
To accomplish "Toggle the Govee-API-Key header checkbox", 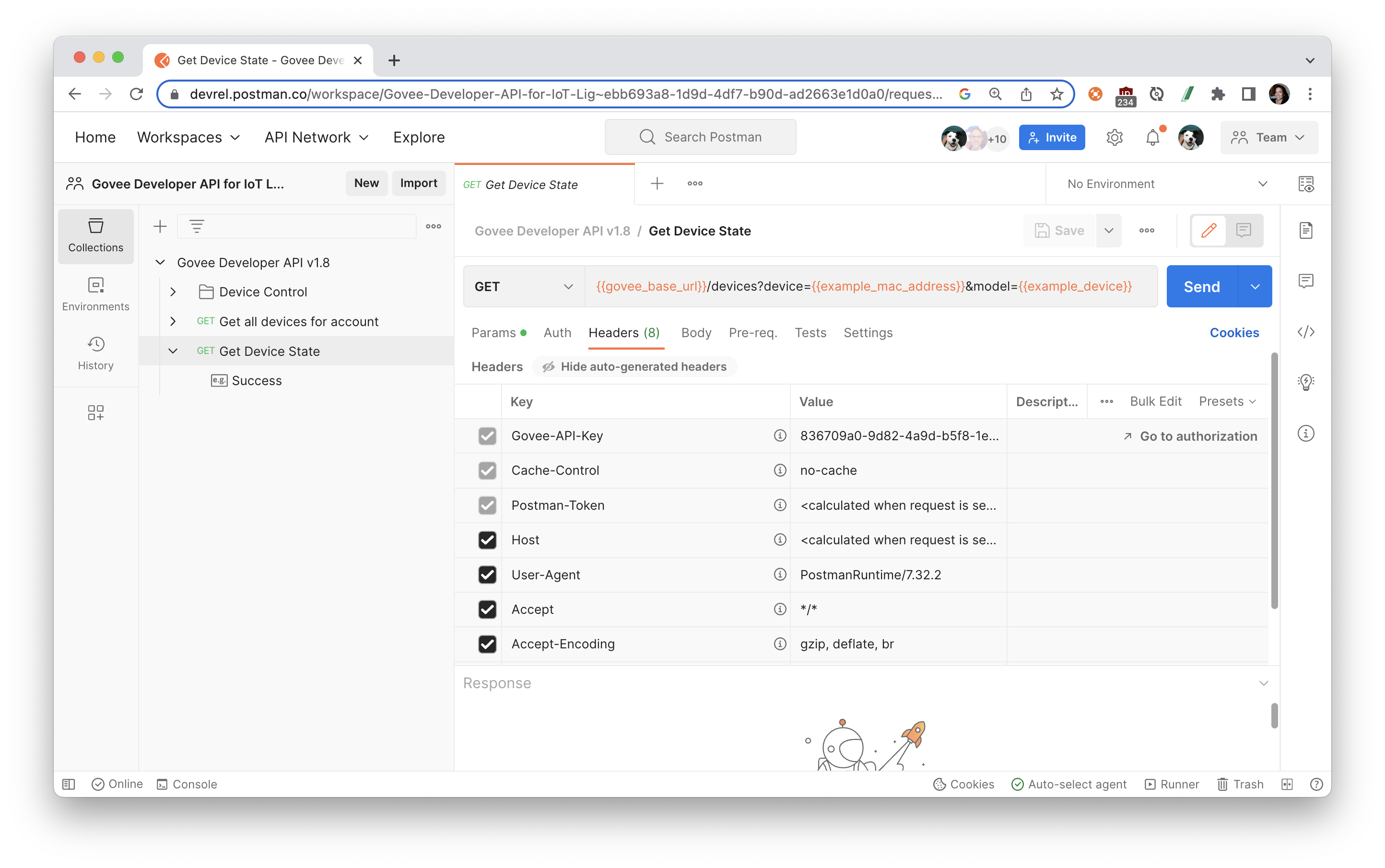I will [x=487, y=436].
